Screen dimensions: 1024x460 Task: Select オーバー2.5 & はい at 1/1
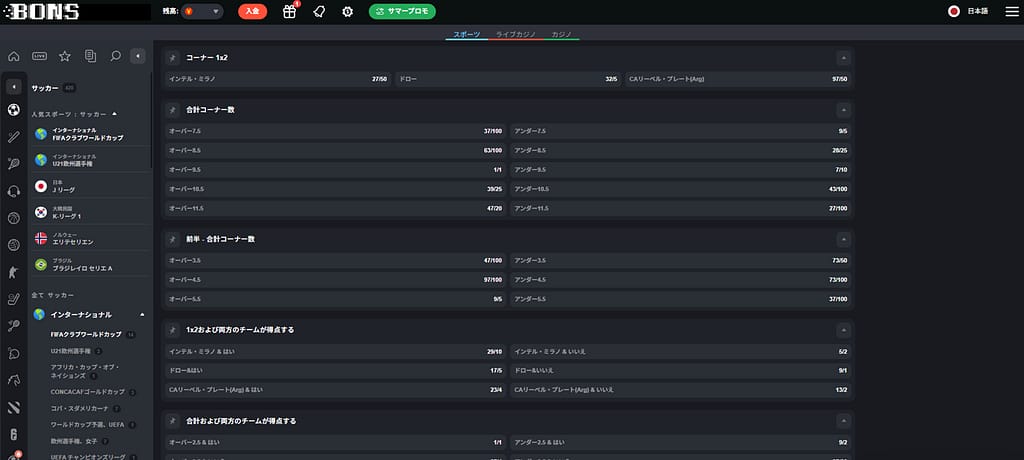[x=336, y=442]
